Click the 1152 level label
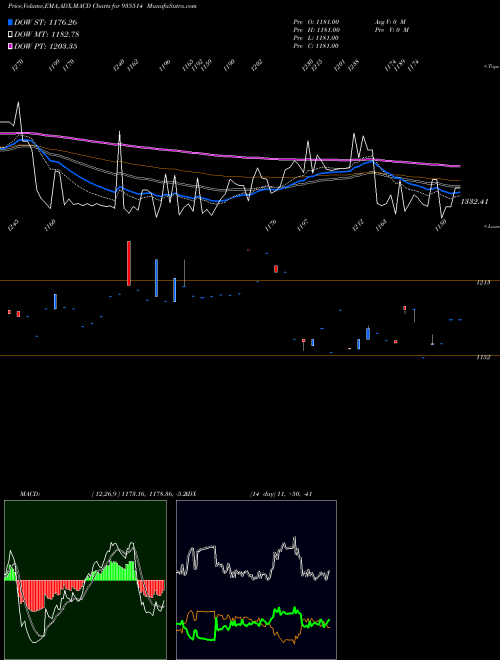This screenshot has width=500, height=660. [483, 357]
